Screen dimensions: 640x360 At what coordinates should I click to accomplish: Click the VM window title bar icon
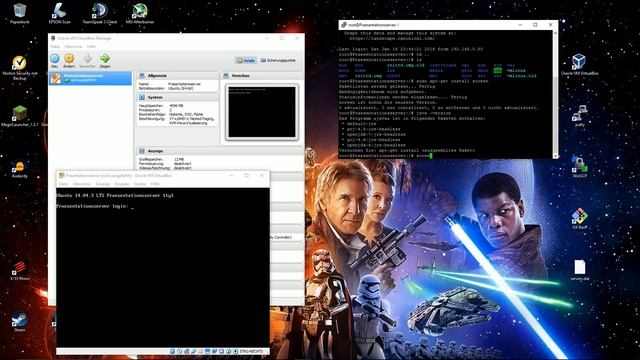pos(61,176)
